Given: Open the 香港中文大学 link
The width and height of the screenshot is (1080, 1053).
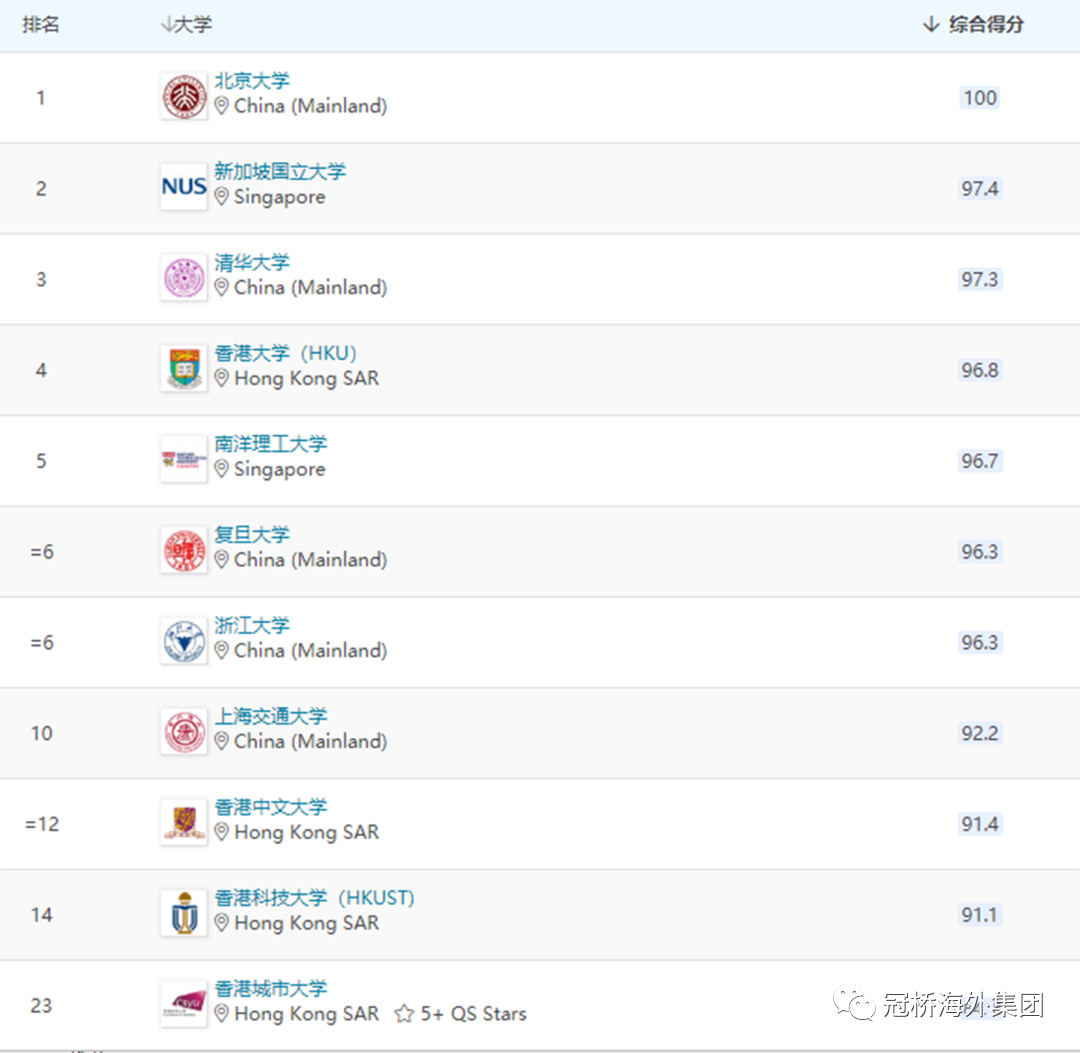Looking at the screenshot, I should tap(271, 807).
